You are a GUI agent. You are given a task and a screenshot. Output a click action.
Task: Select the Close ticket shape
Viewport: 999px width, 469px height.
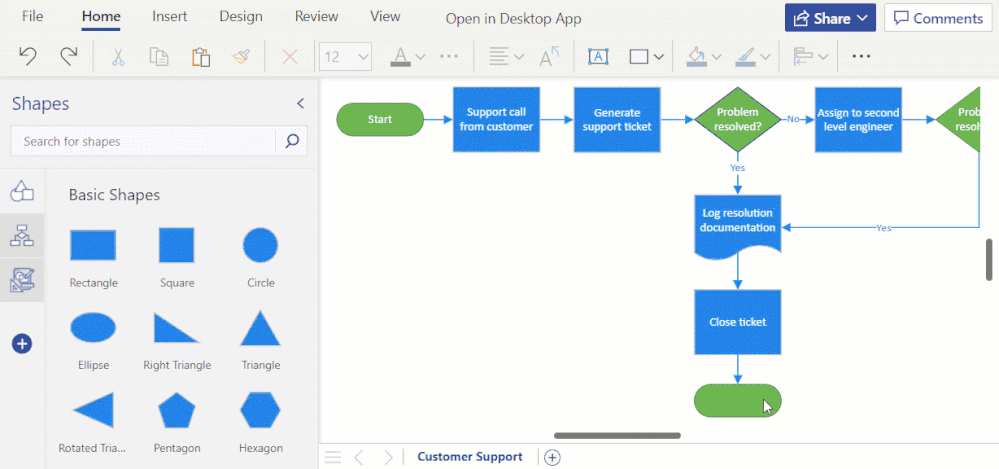738,322
